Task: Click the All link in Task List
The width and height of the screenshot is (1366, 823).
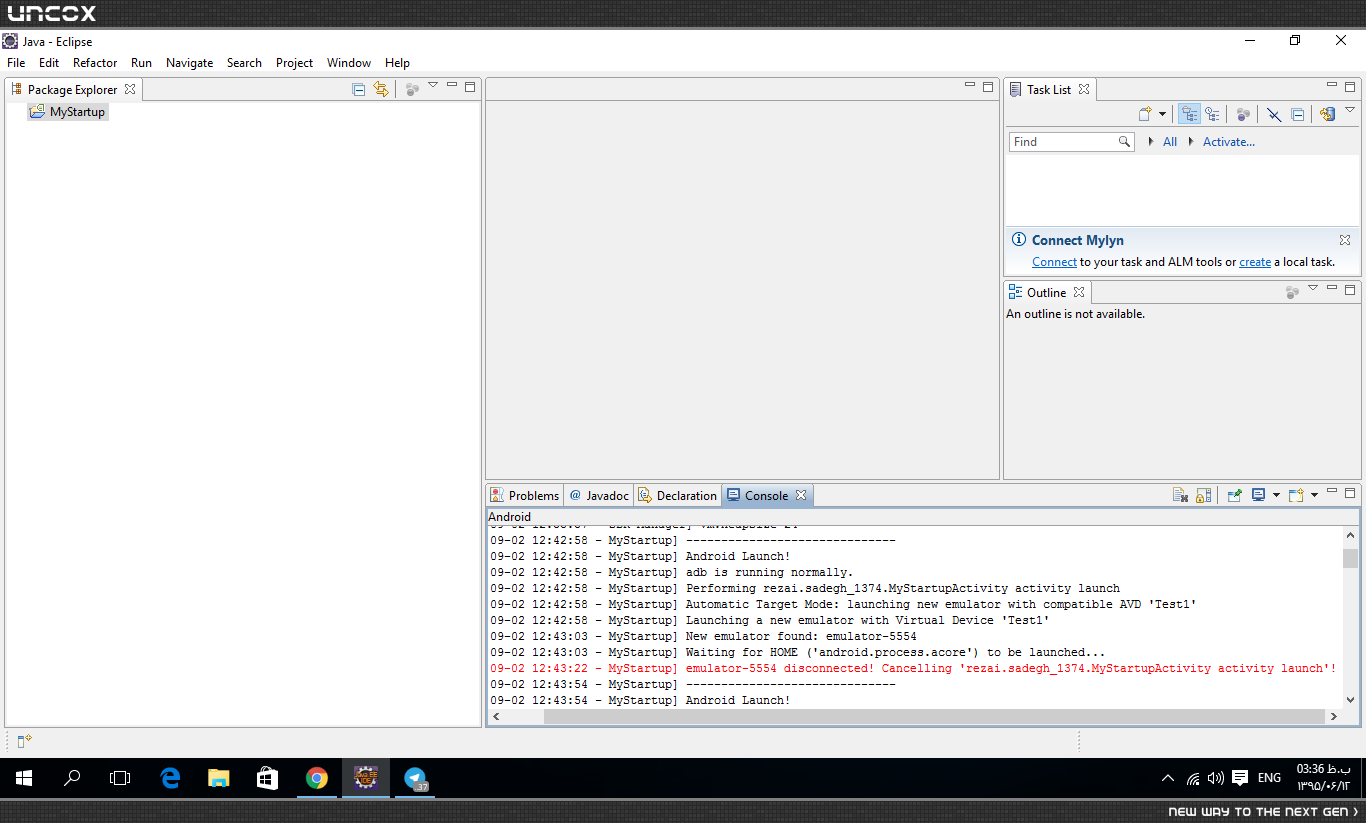Action: 1170,142
